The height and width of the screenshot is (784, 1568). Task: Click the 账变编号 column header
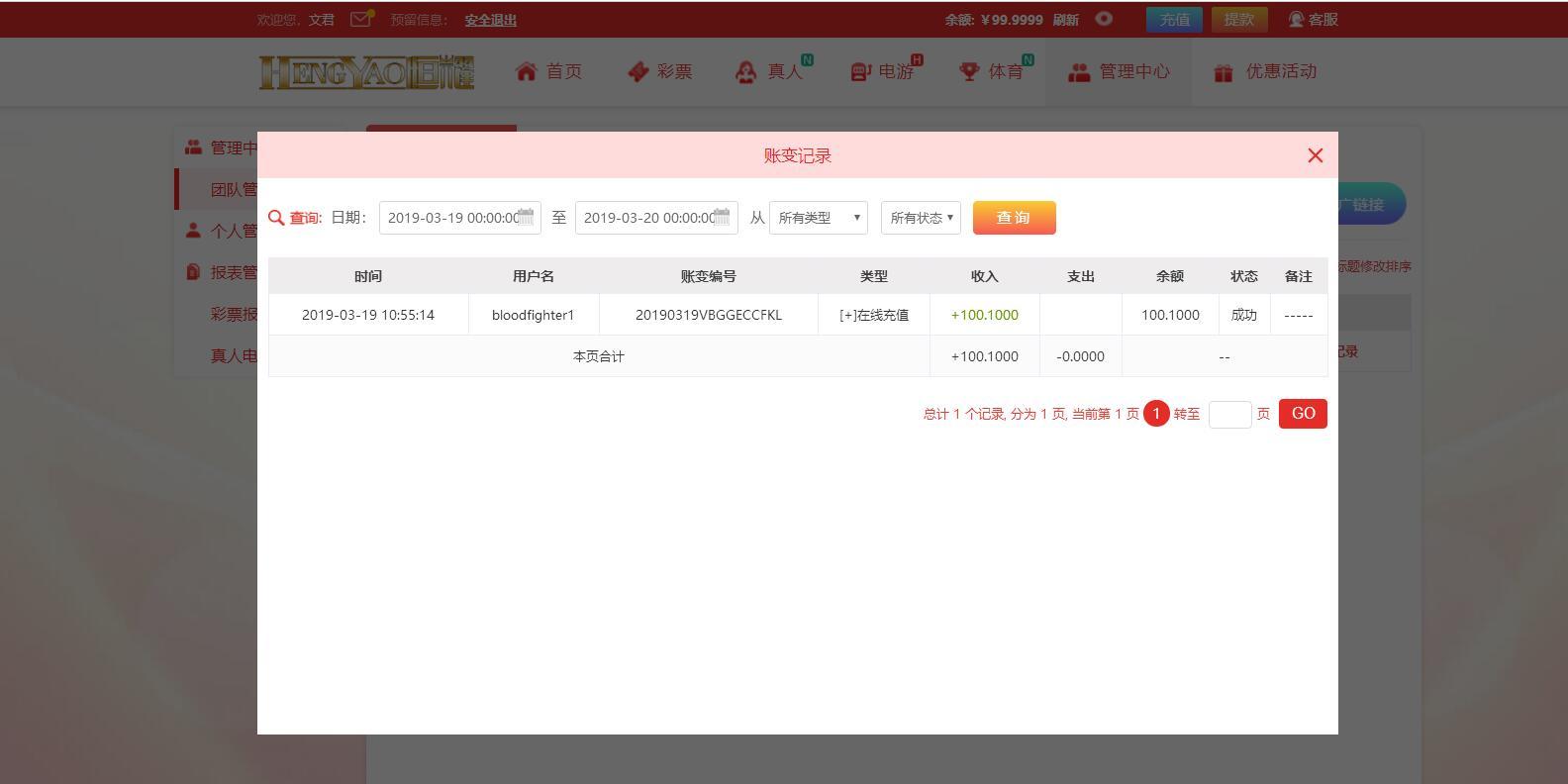(x=709, y=276)
